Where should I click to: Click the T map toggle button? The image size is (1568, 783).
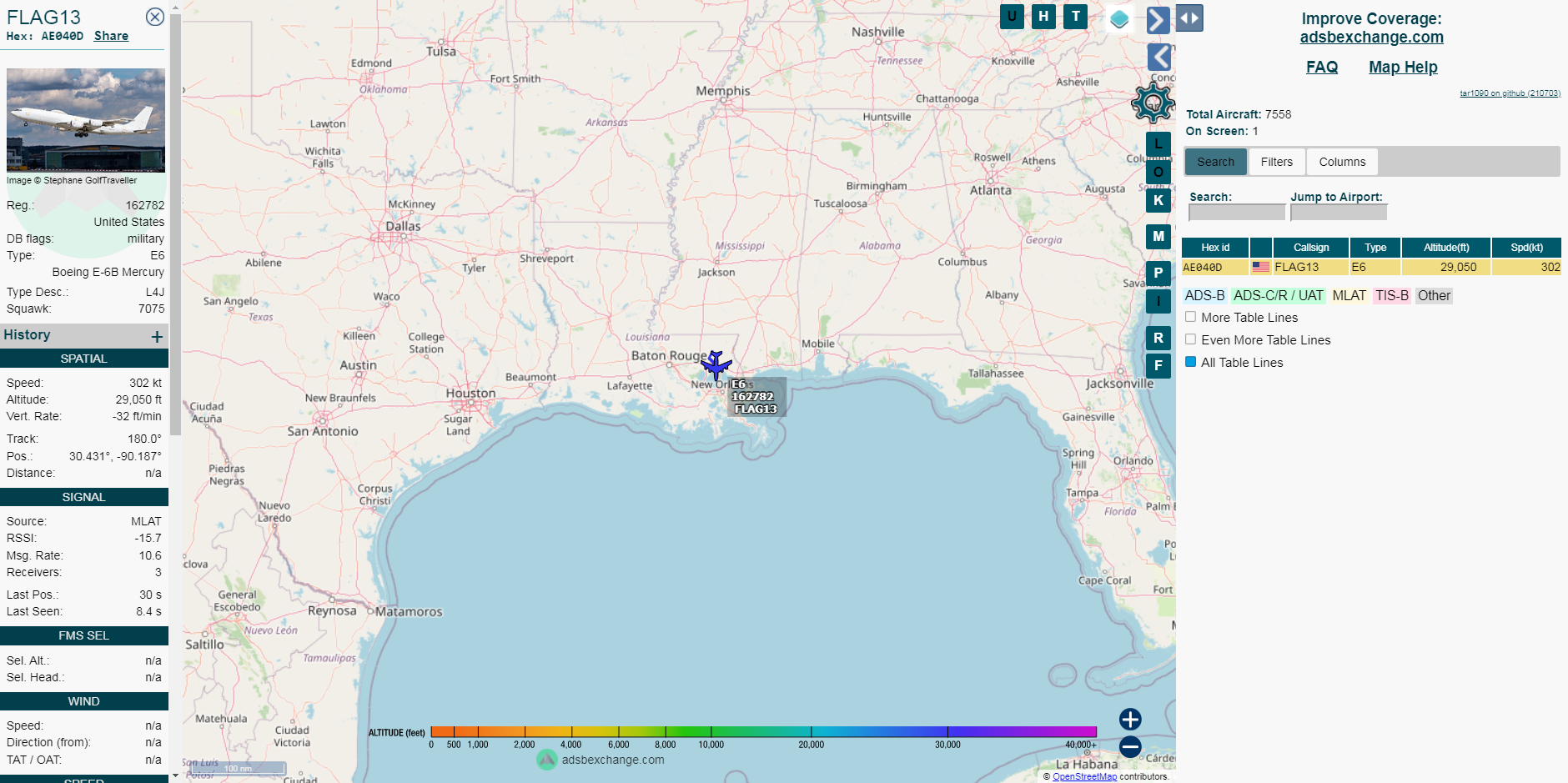pyautogui.click(x=1076, y=16)
